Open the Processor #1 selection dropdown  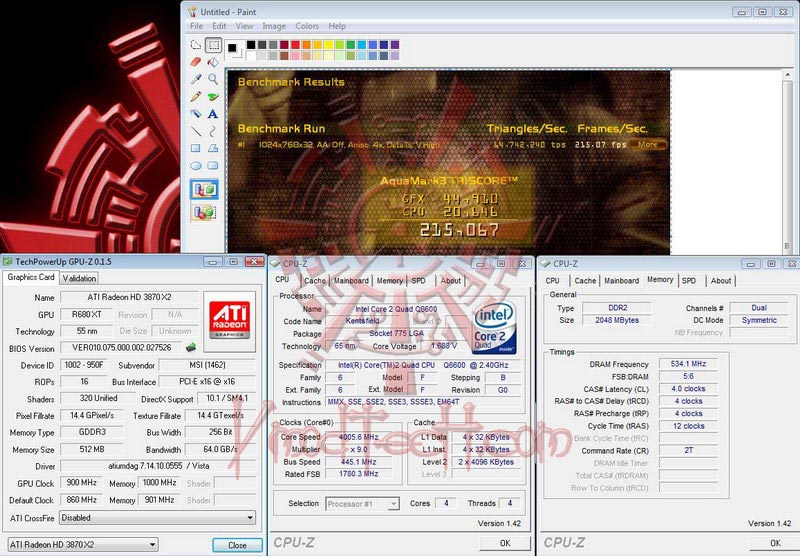[x=362, y=503]
